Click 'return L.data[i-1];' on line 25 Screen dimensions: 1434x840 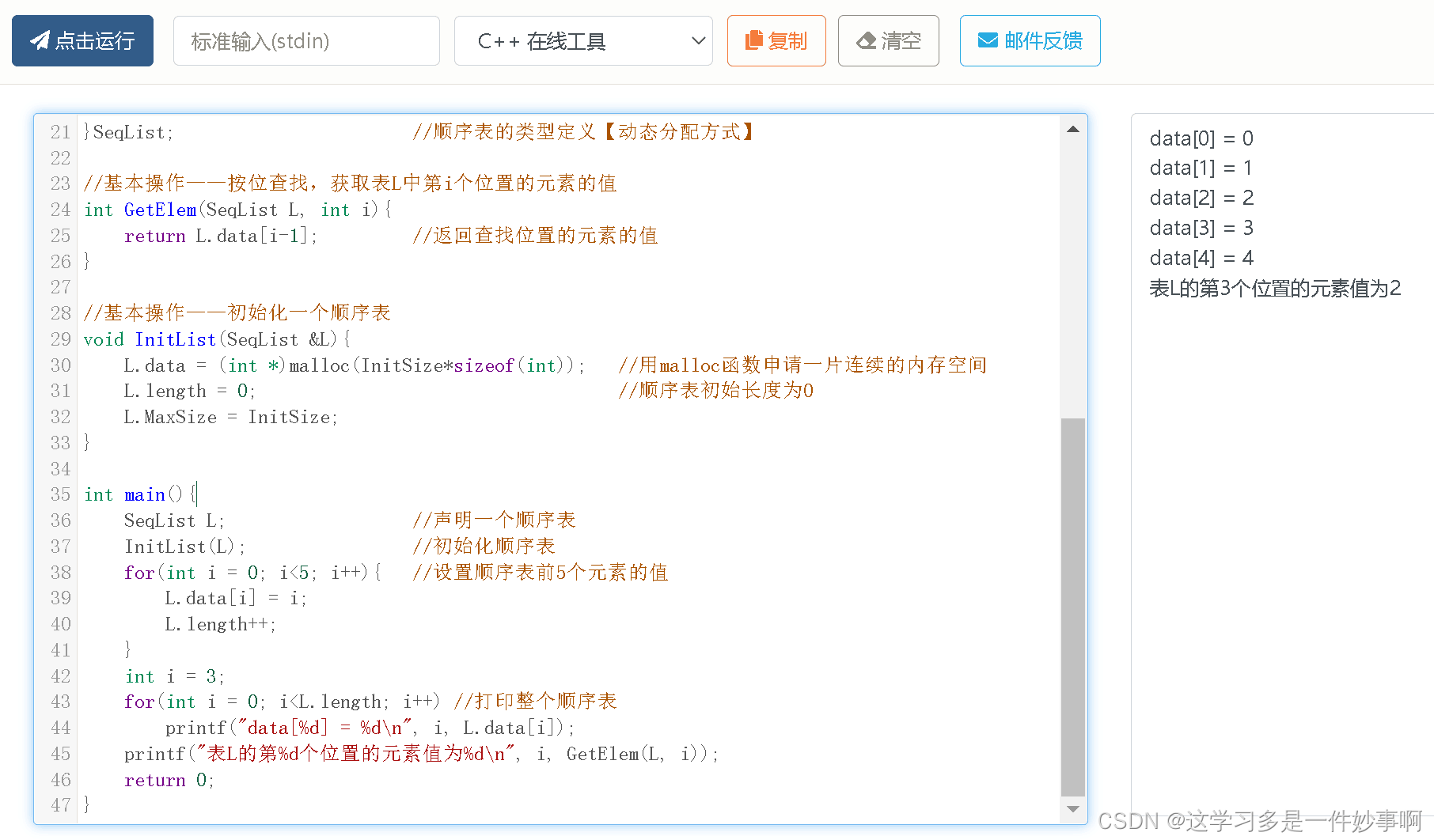pos(221,236)
